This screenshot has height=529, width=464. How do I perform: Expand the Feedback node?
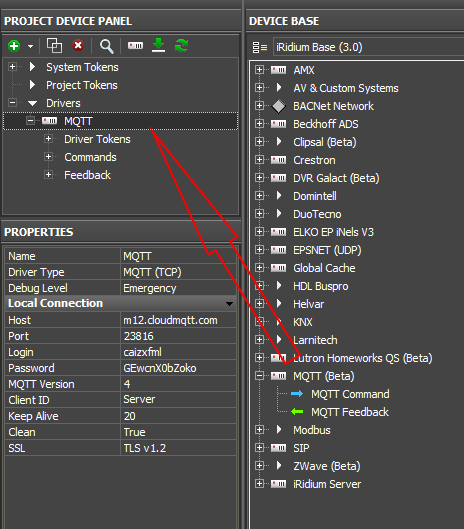pyautogui.click(x=49, y=174)
